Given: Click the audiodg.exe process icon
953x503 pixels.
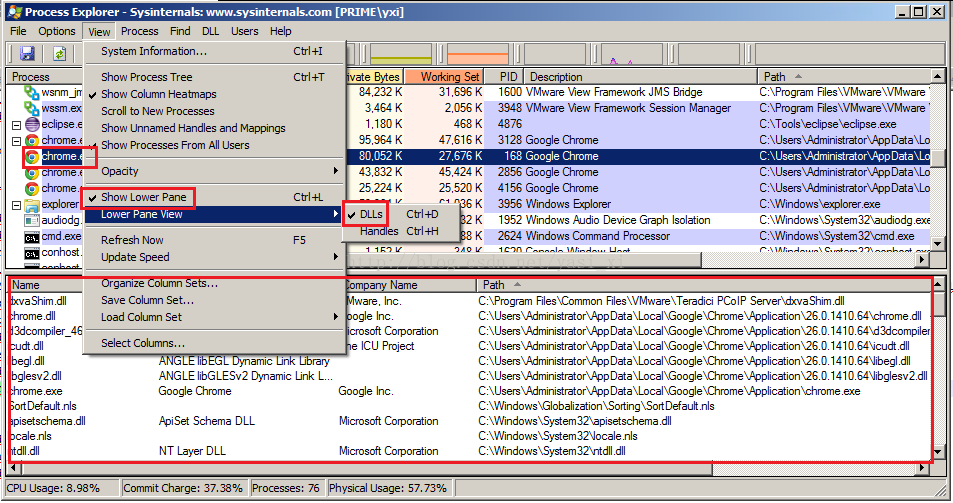Looking at the screenshot, I should coord(32,220).
